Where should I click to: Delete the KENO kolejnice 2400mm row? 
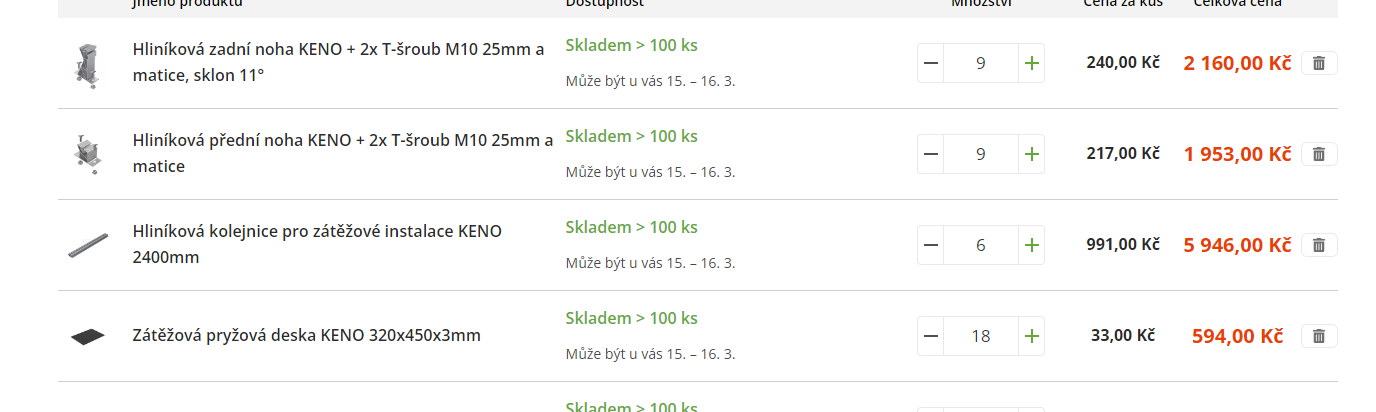click(x=1319, y=245)
